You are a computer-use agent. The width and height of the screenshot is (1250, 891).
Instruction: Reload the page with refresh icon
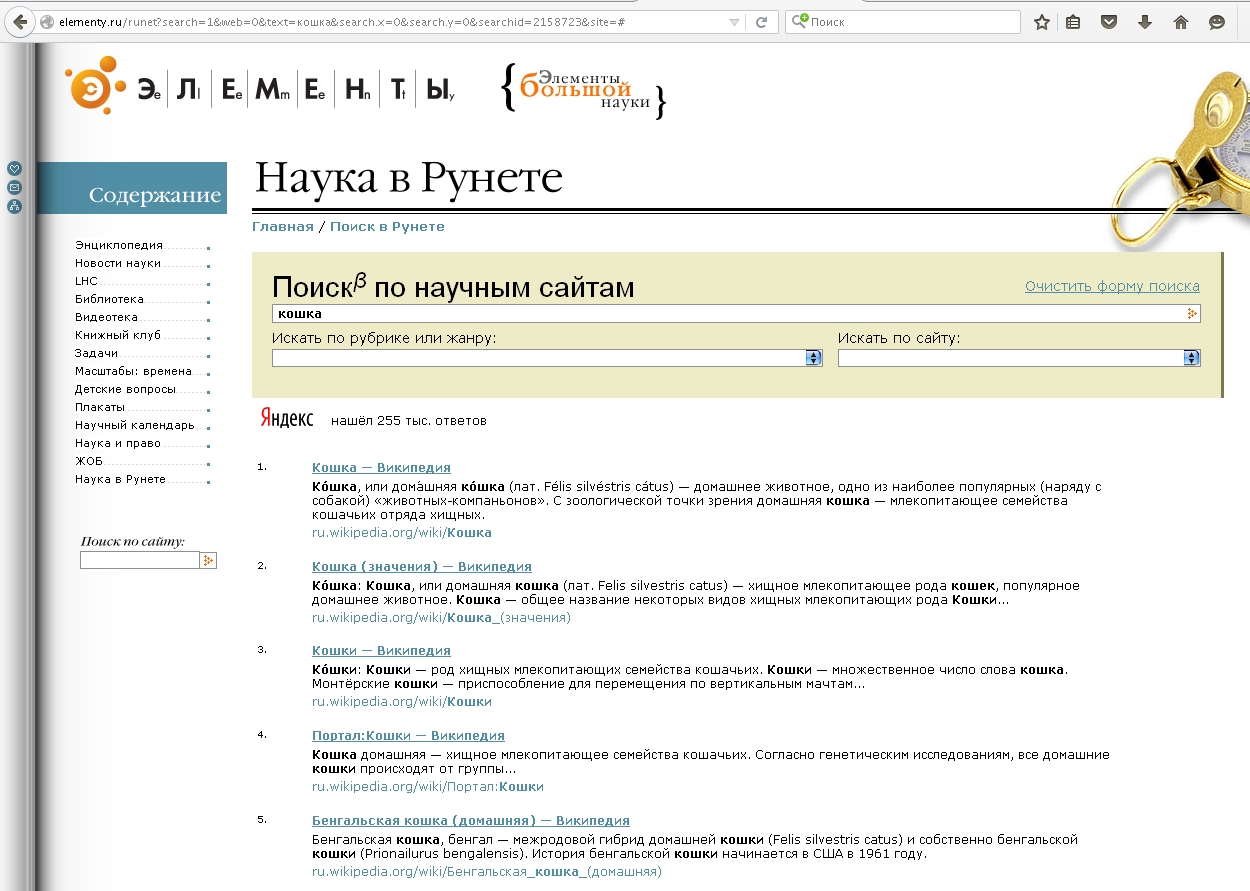coord(761,21)
